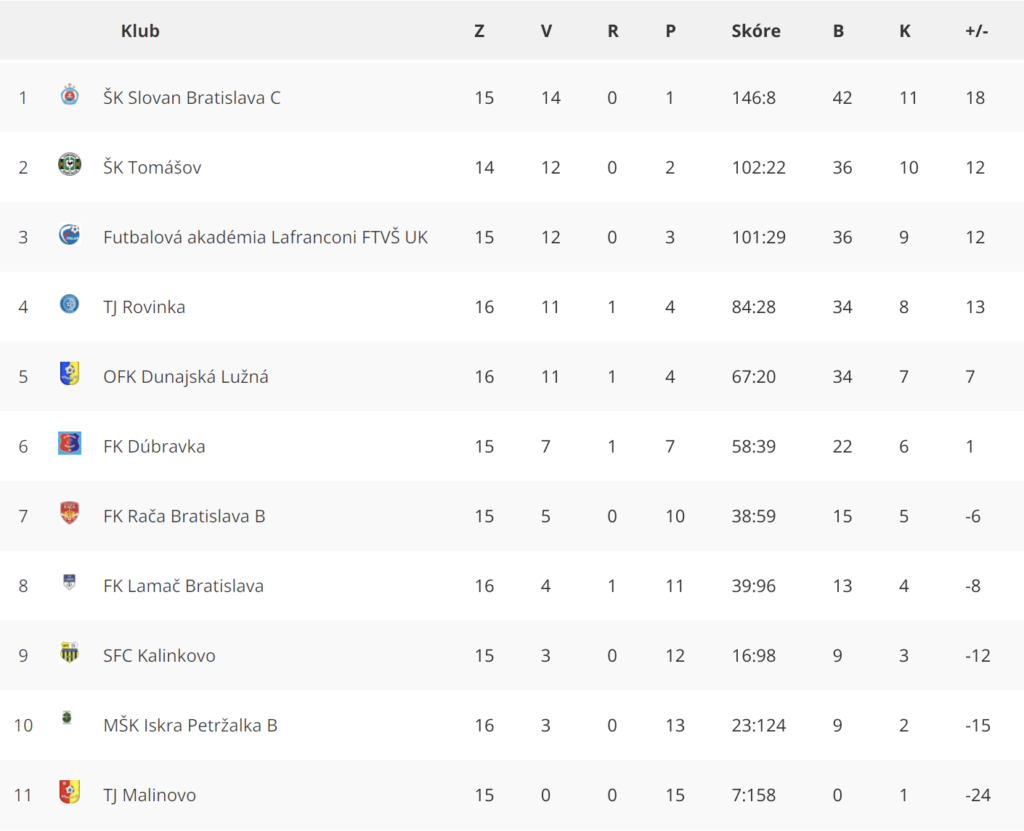Click the SFC Kalinkovo club crest
Screen dimensions: 1024x831
tap(69, 653)
